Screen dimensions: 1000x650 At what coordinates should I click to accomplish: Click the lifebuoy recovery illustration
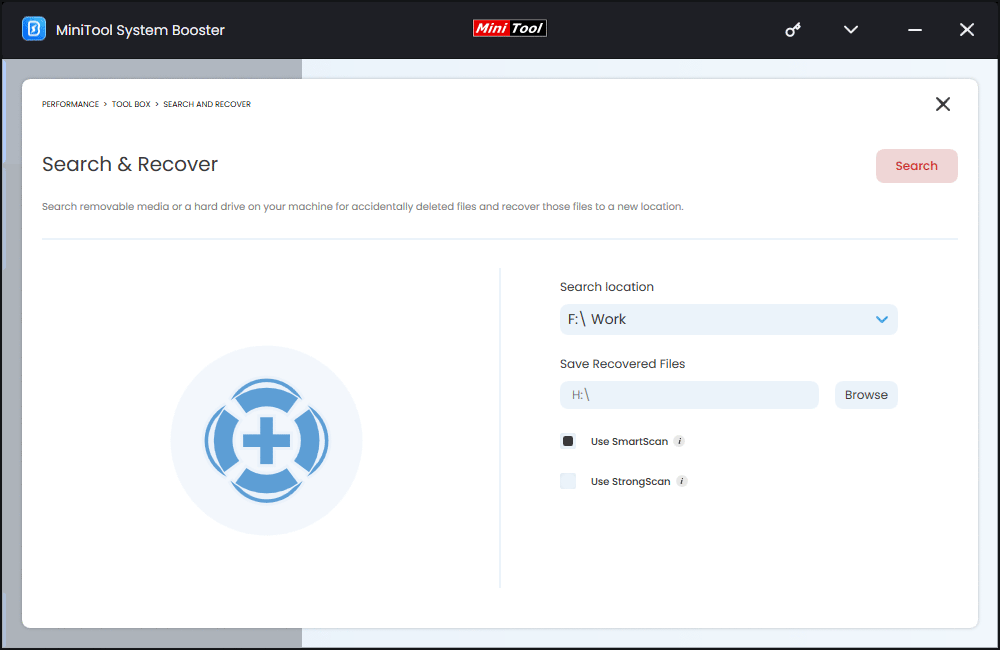tap(267, 440)
